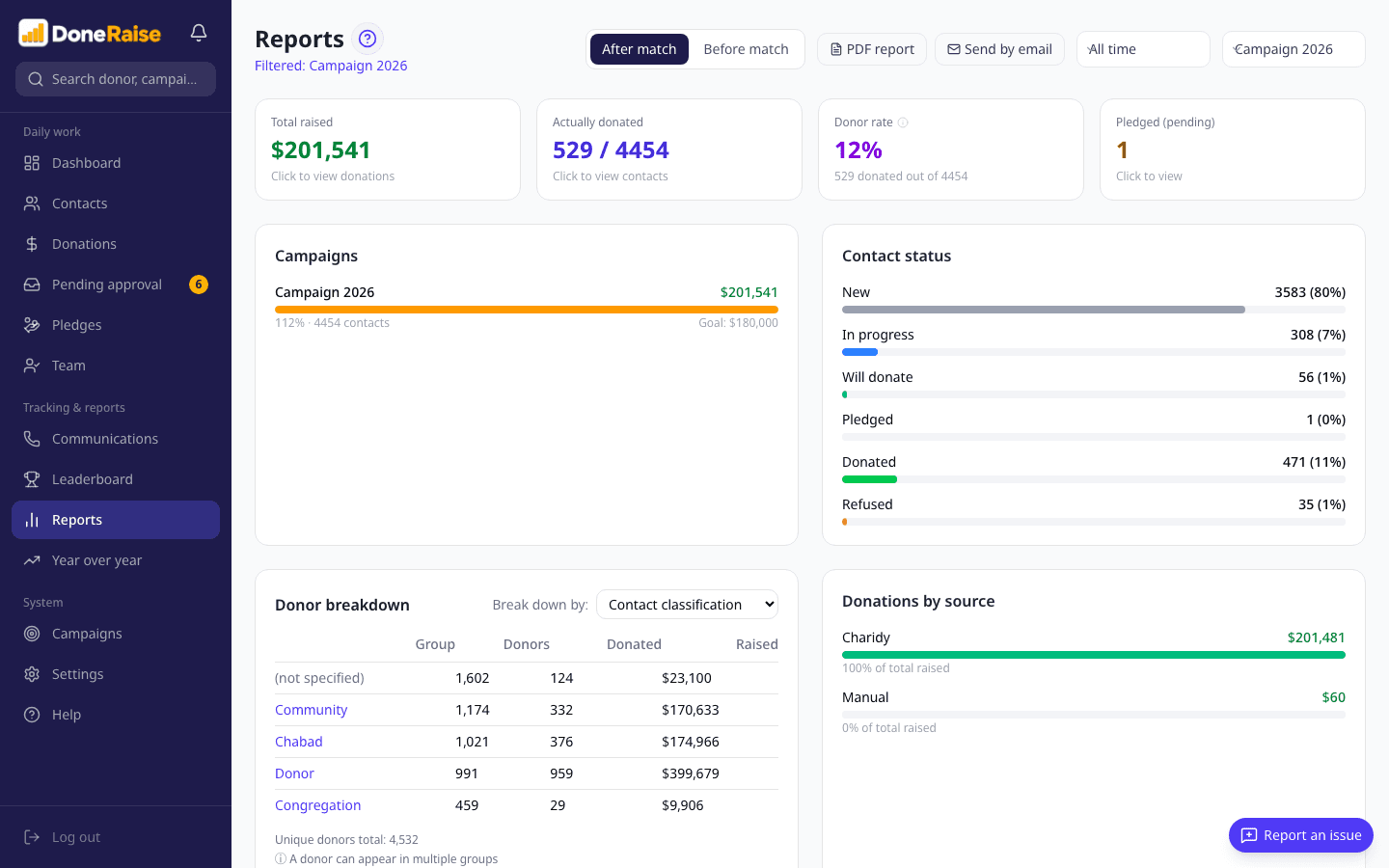This screenshot has height=868, width=1389.
Task: Open the Congregation group link
Action: point(318,805)
